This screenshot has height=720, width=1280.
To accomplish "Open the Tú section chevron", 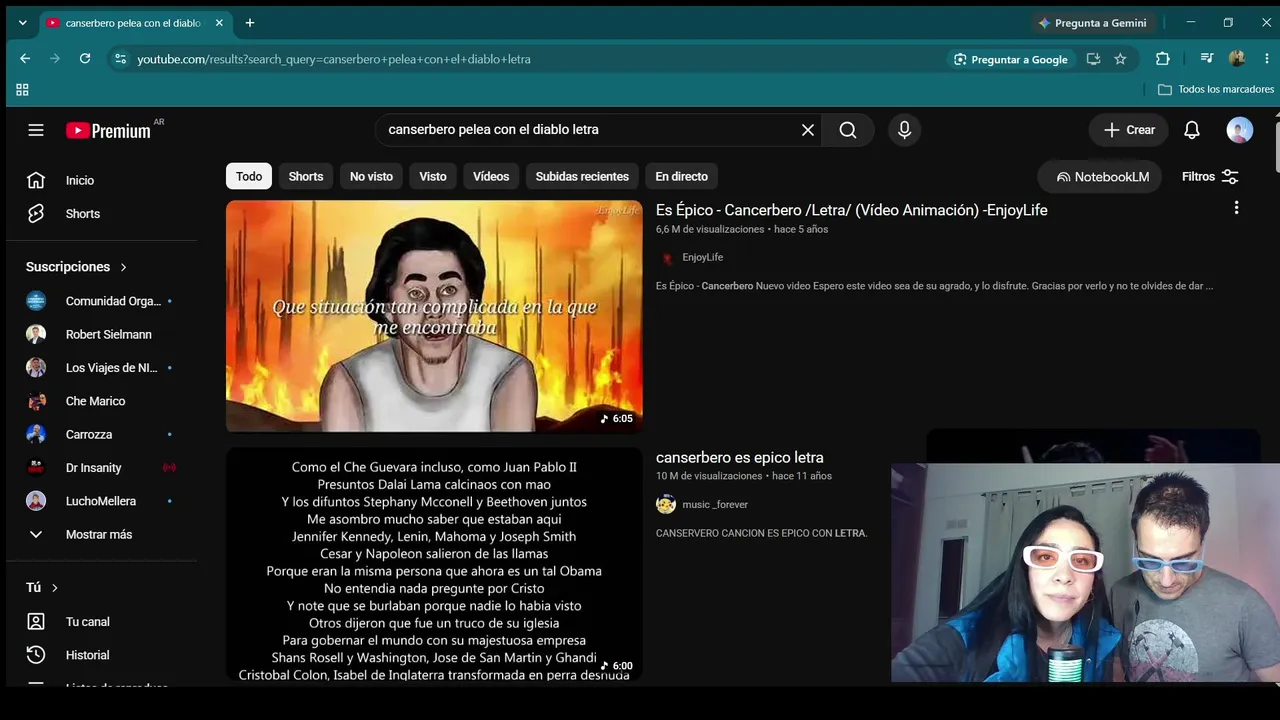I will click(x=55, y=588).
